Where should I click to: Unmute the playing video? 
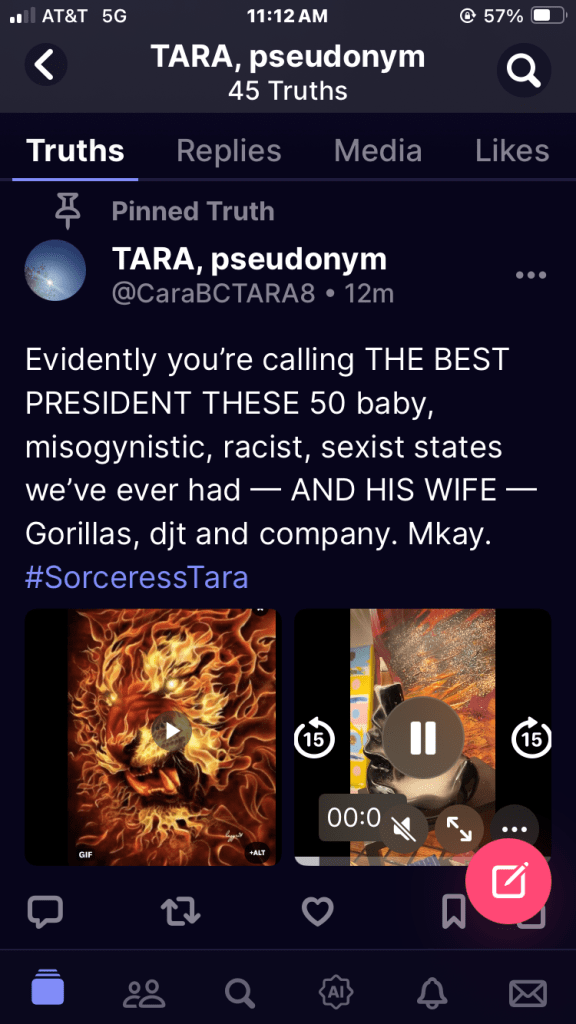404,829
